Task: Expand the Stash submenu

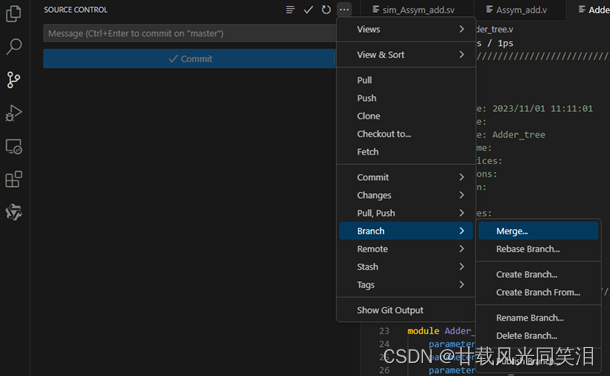Action: tap(406, 267)
